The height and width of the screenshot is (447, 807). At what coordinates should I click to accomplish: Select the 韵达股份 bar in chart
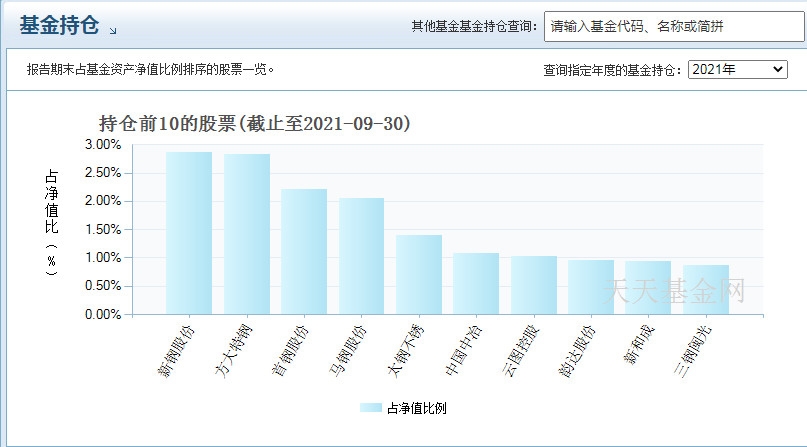pyautogui.click(x=591, y=287)
